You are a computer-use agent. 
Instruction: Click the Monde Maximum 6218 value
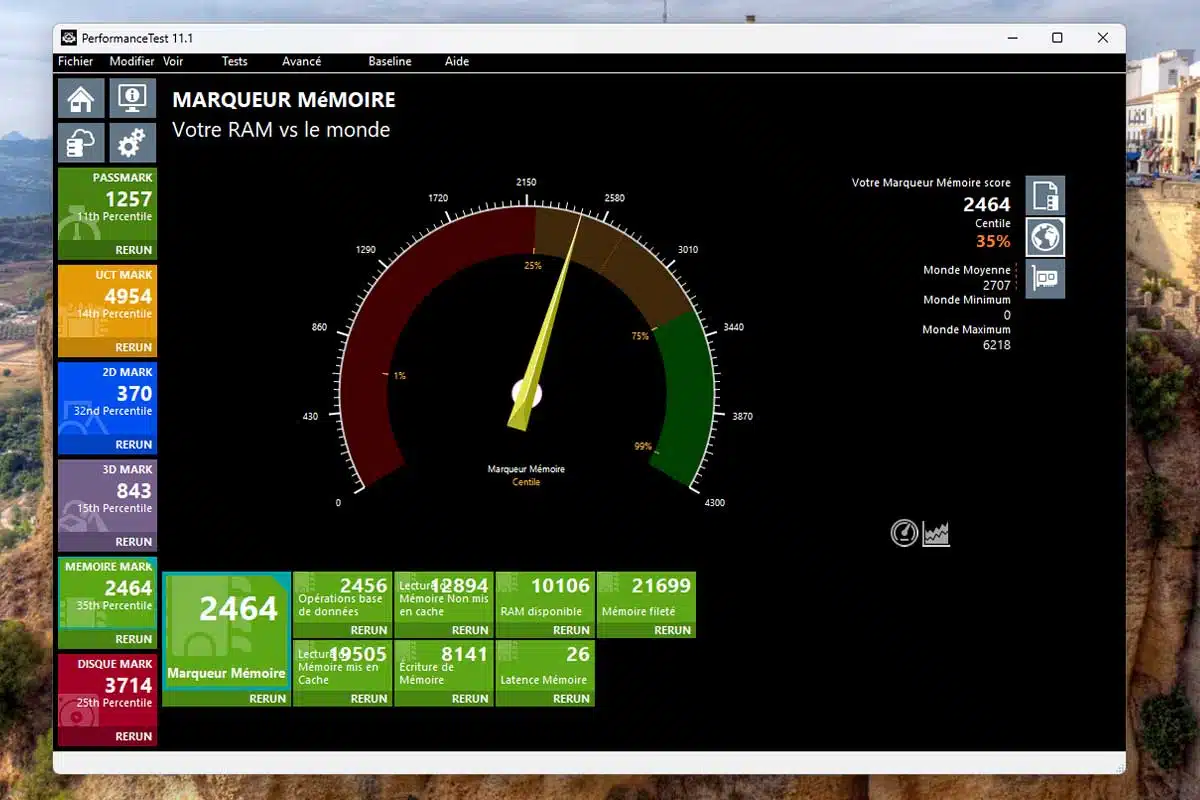[x=996, y=345]
